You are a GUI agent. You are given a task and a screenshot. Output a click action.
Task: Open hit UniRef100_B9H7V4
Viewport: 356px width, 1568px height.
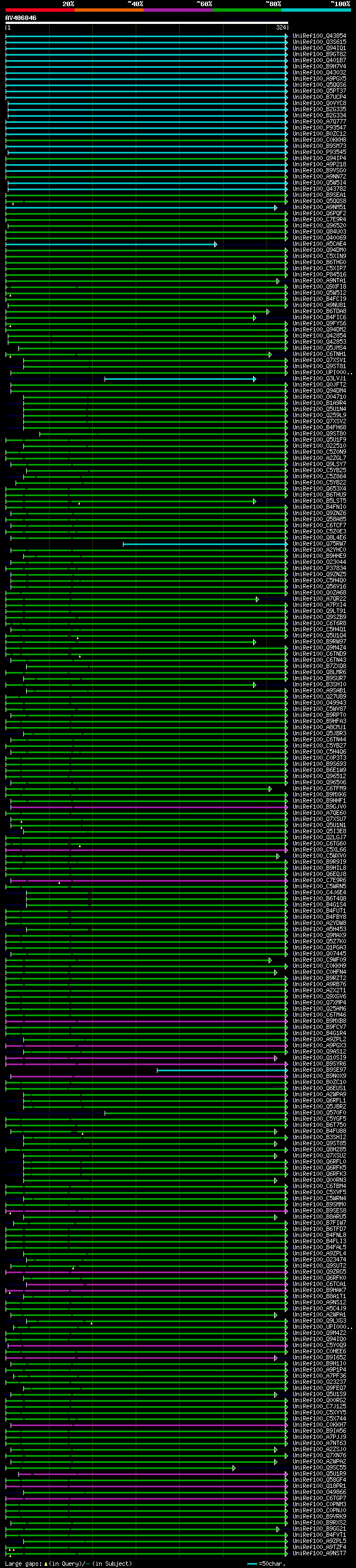(319, 66)
